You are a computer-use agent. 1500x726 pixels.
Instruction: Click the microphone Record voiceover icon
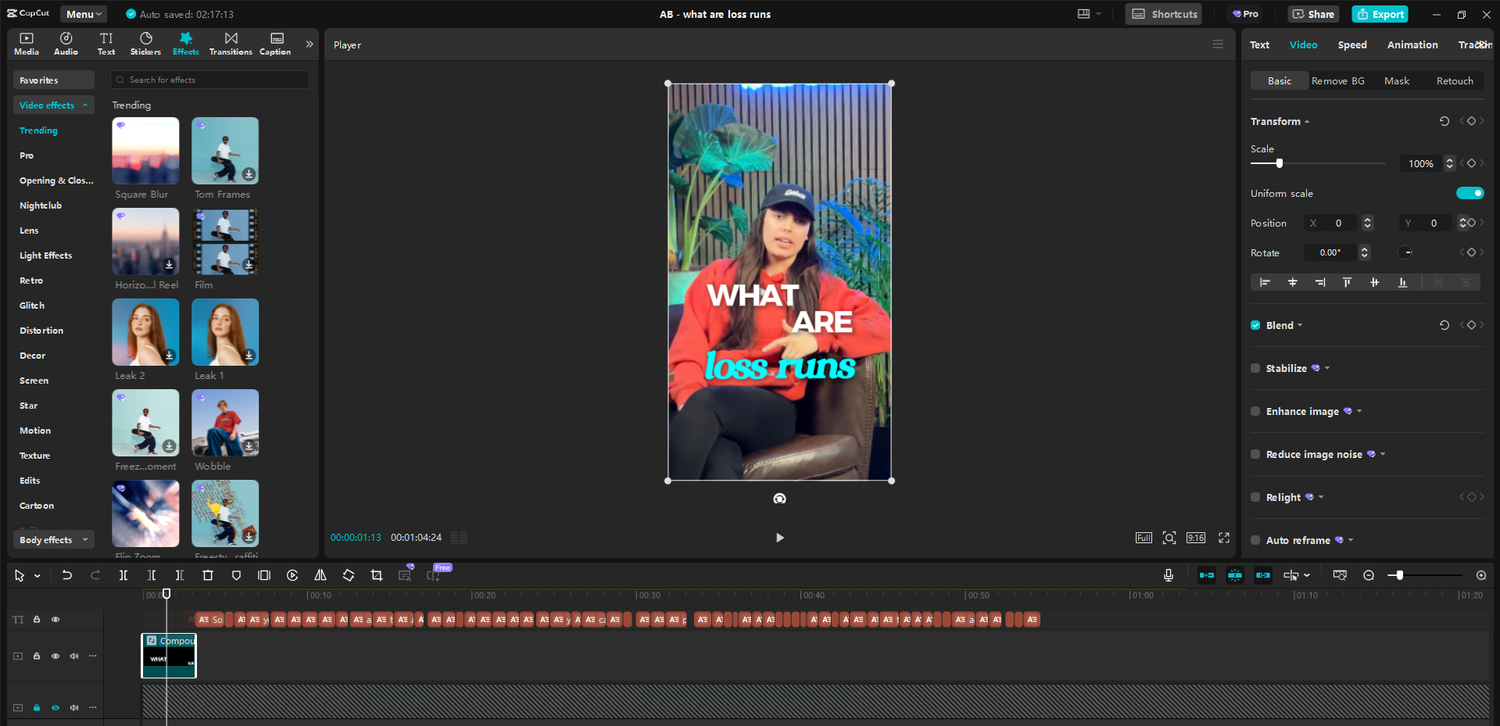pos(1168,575)
